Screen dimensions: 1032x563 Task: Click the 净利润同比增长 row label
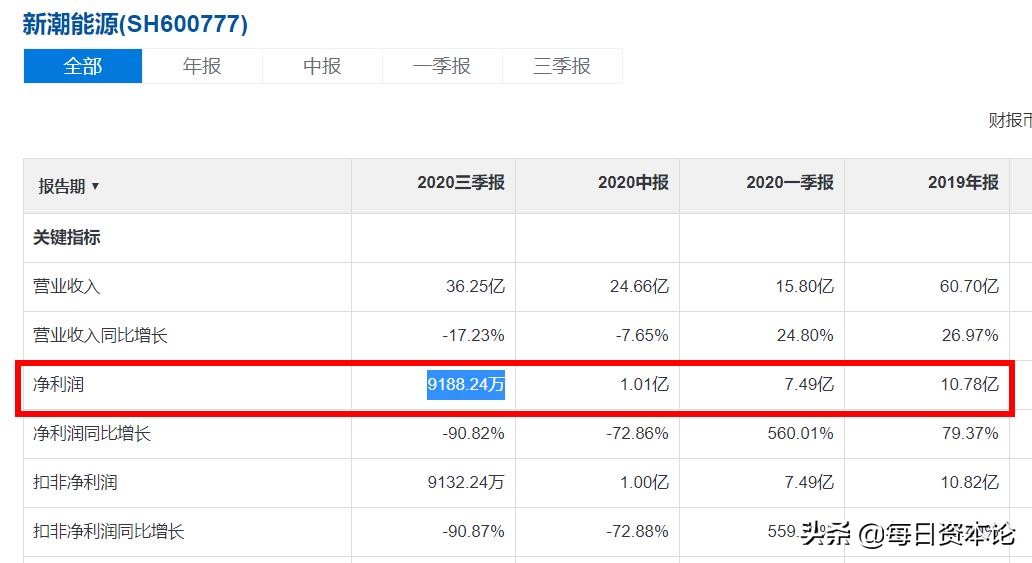(x=92, y=433)
